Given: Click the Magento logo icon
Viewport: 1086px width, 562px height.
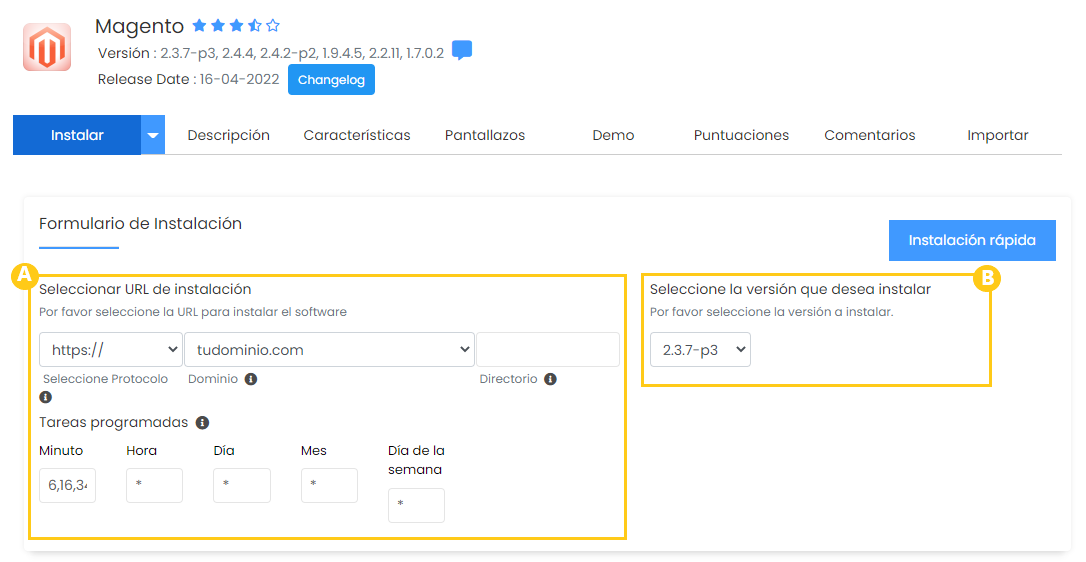Looking at the screenshot, I should pos(47,48).
